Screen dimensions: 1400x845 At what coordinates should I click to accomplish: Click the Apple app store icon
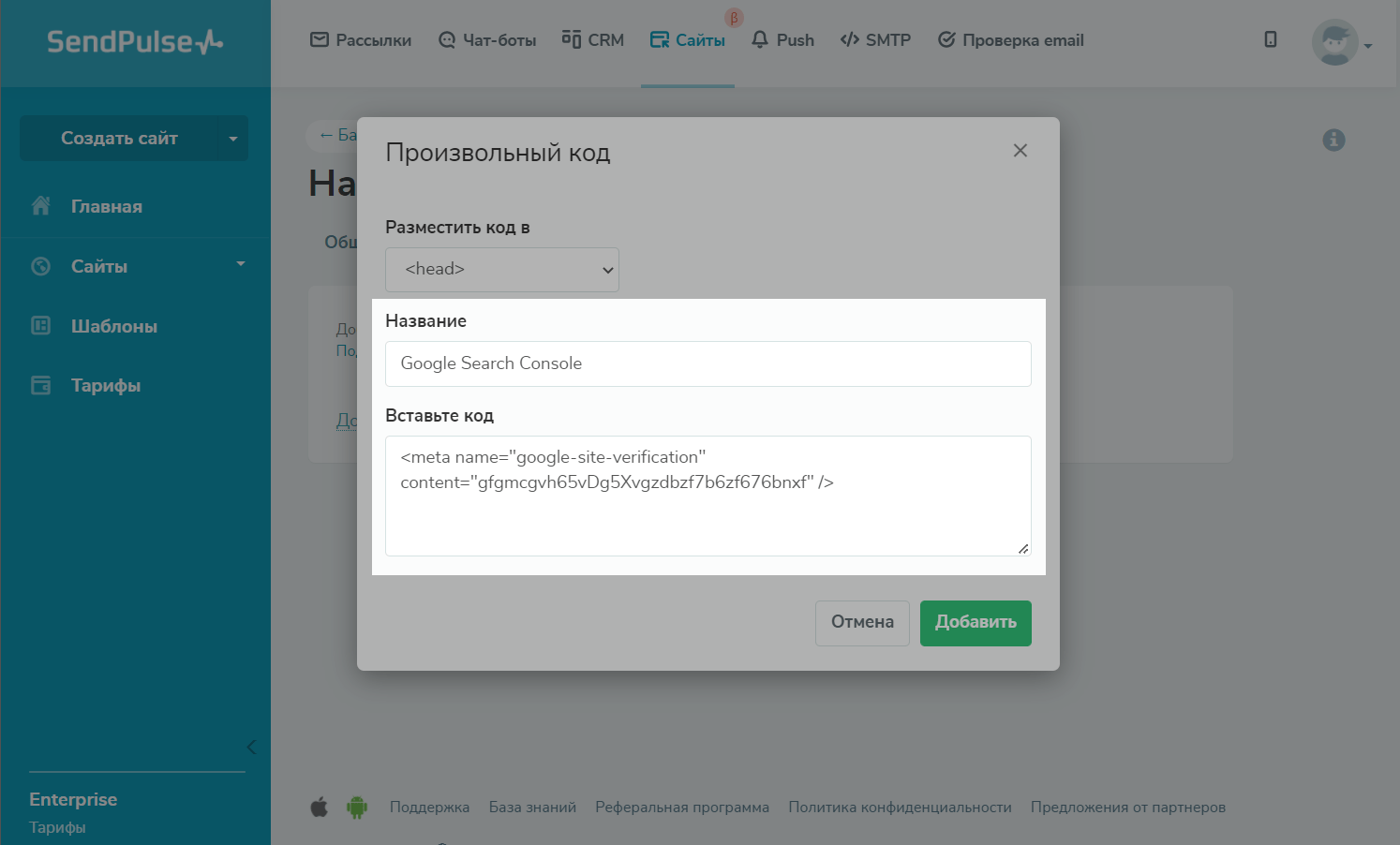[320, 807]
